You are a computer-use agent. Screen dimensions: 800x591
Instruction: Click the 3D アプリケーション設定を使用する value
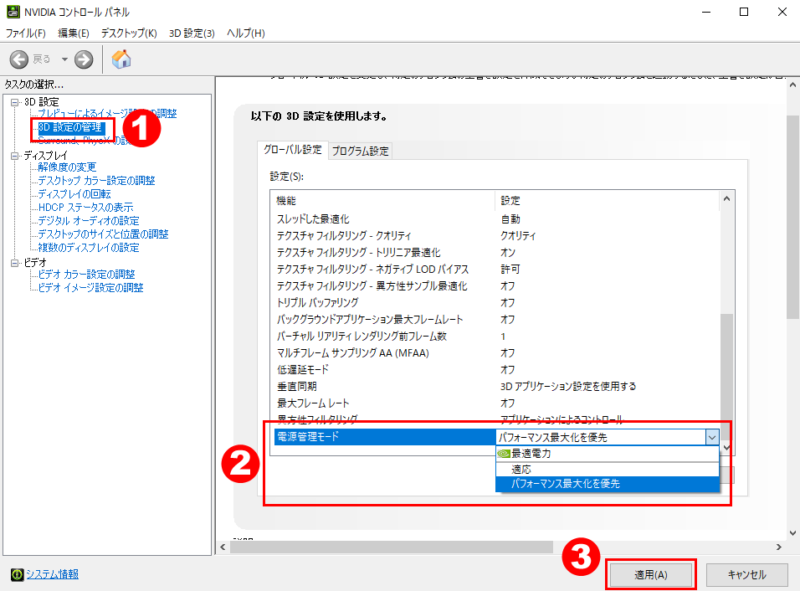[x=568, y=386]
